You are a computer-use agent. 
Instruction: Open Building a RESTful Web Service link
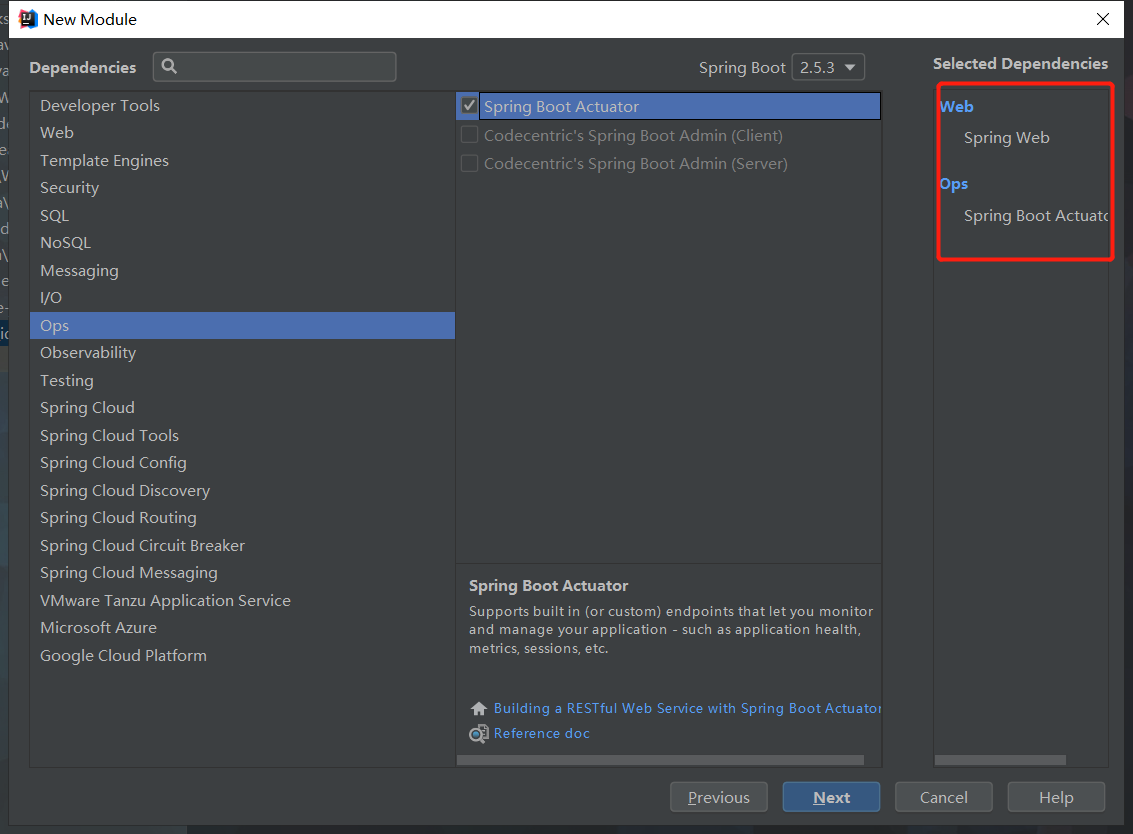click(x=686, y=708)
